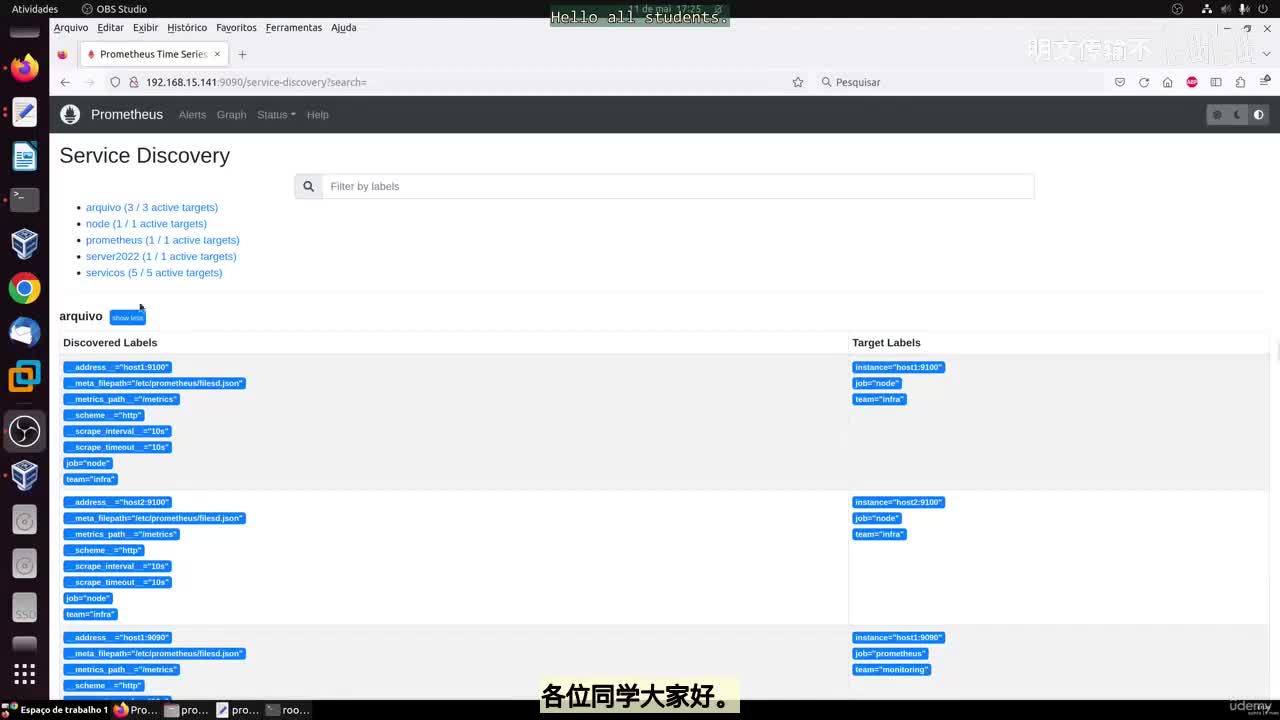Viewport: 1280px width, 720px height.
Task: Open the tracking protection shield icon
Action: 115,82
